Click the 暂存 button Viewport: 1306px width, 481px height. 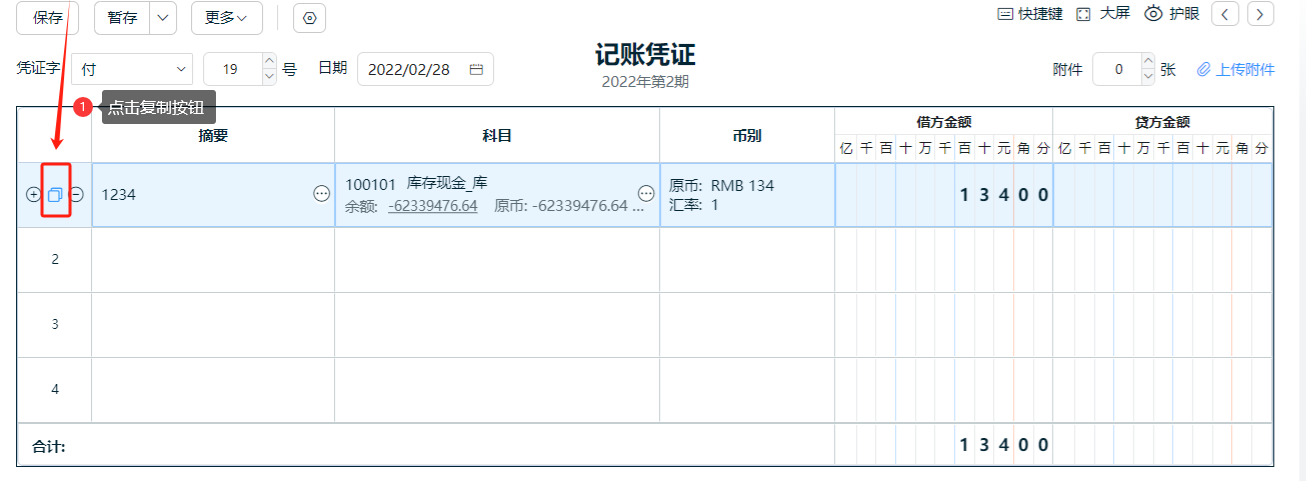tap(122, 18)
